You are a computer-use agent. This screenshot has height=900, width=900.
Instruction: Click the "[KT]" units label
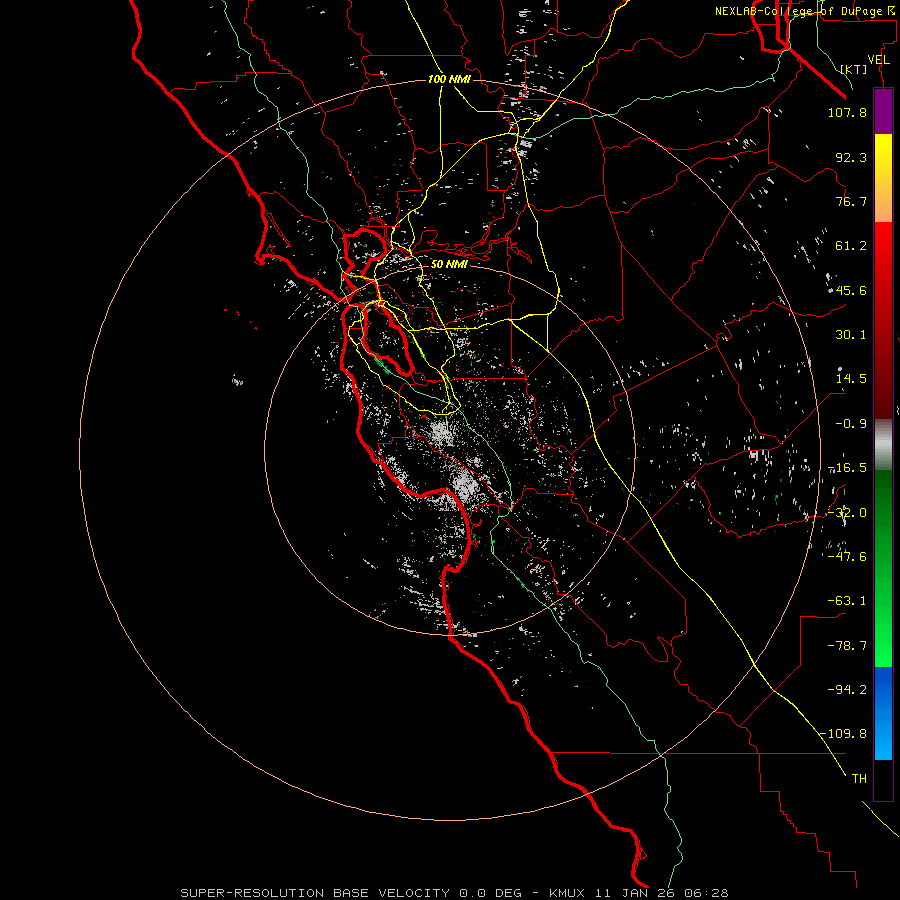coord(854,69)
